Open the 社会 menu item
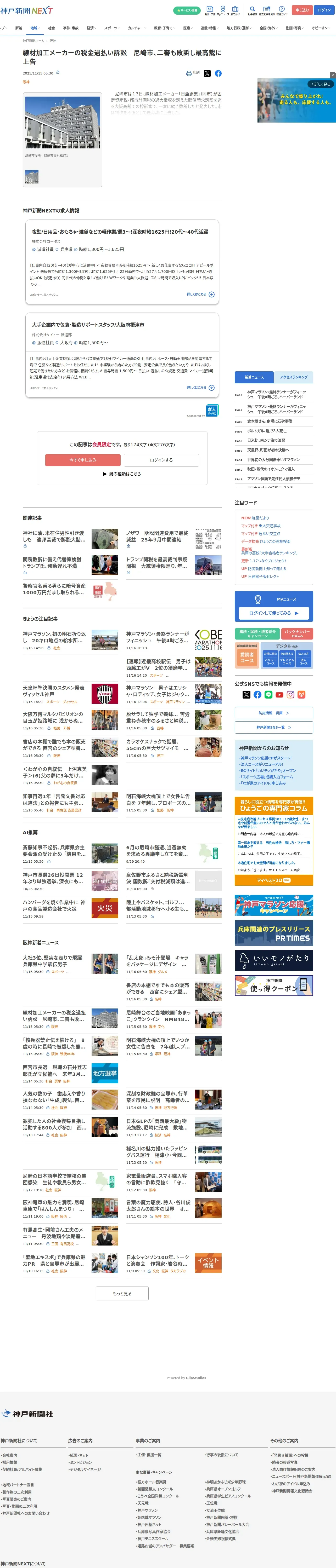 pyautogui.click(x=51, y=28)
